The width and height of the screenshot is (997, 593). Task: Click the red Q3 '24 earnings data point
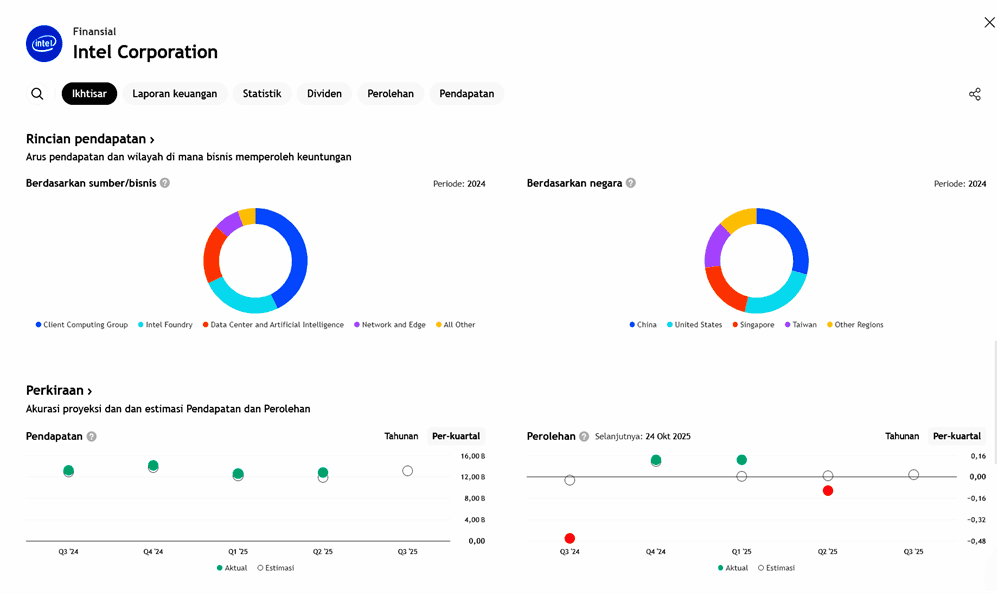click(x=569, y=538)
